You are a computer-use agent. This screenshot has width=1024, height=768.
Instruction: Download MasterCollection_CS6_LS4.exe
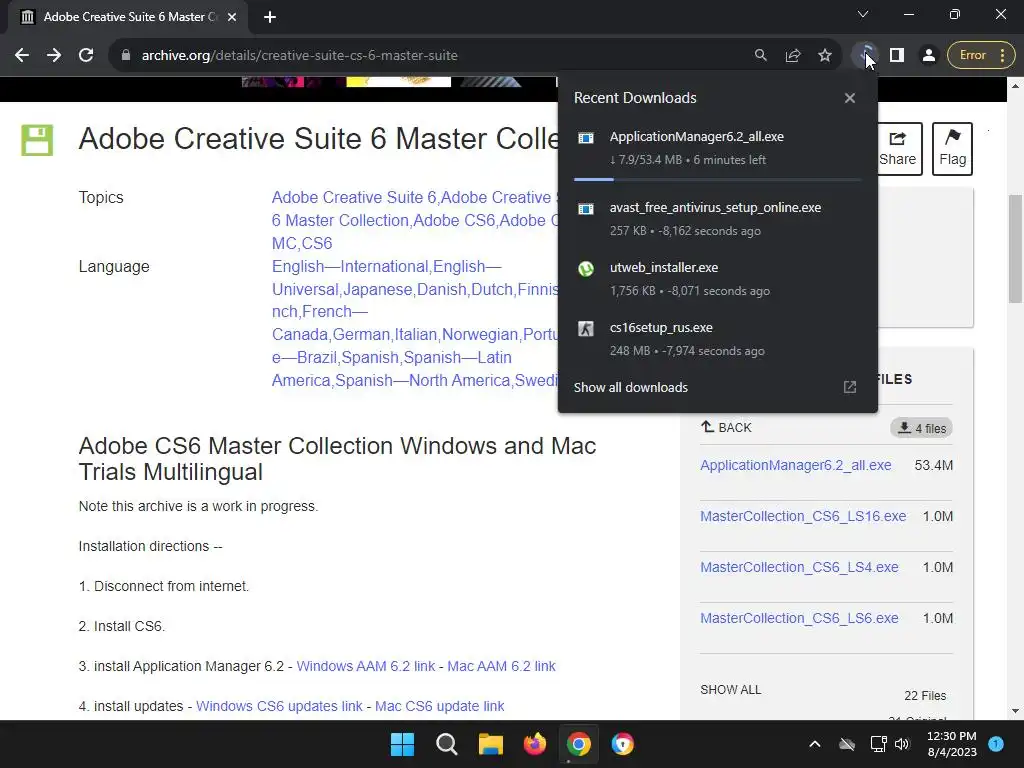[799, 567]
